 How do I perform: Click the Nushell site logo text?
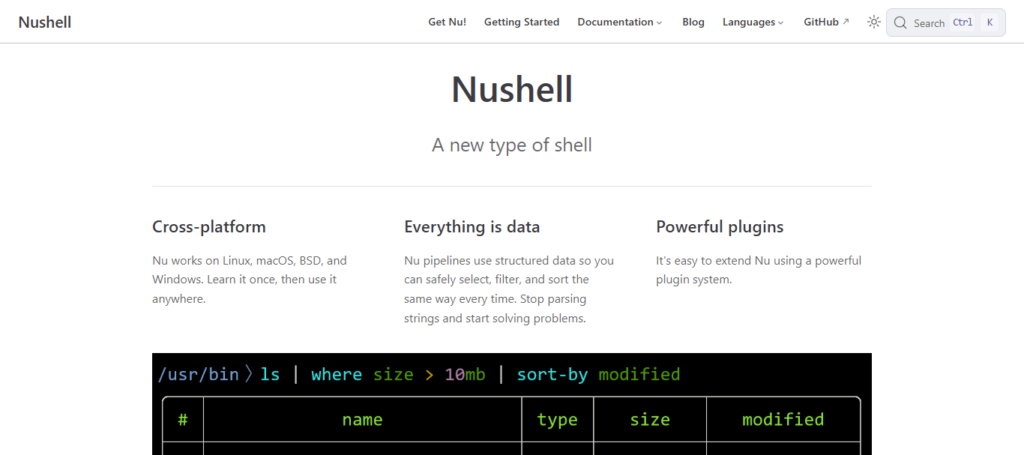pyautogui.click(x=44, y=22)
